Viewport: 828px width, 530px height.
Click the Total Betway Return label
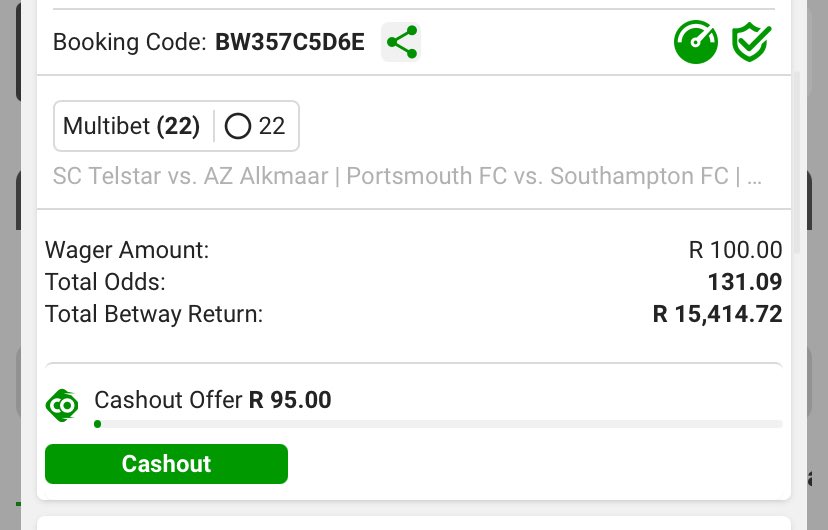point(154,314)
